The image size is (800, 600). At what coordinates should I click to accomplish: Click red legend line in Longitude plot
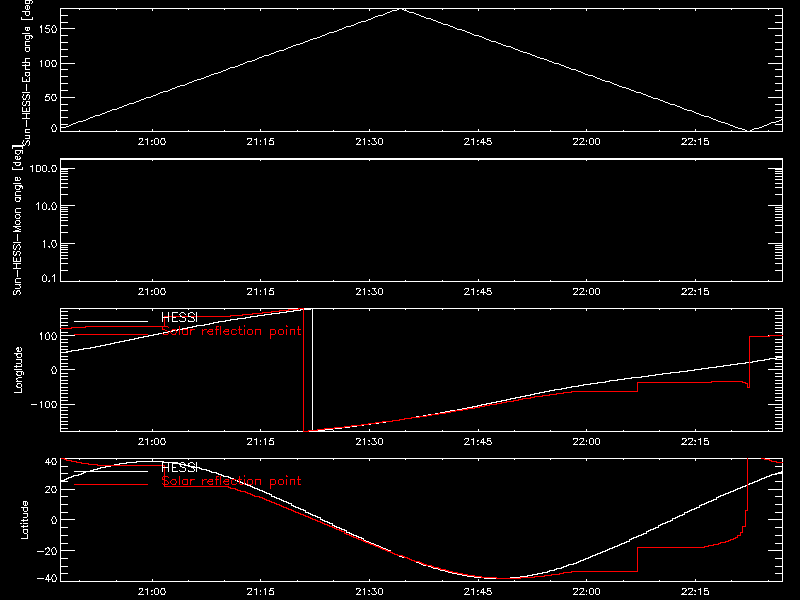[x=111, y=335]
